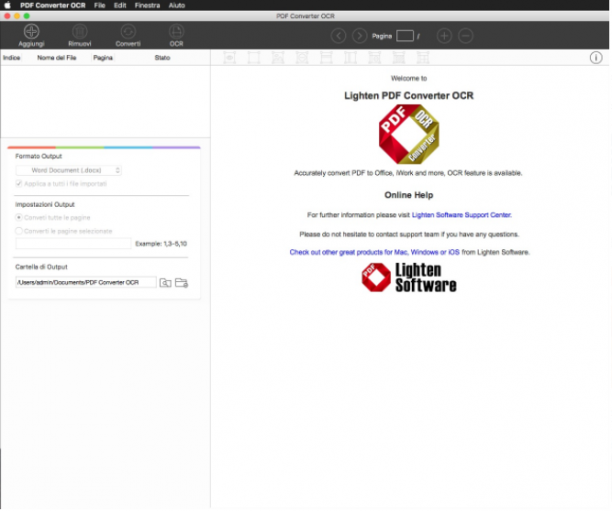The width and height of the screenshot is (612, 511).
Task: Click the Lighten Software logo
Action: click(x=409, y=278)
